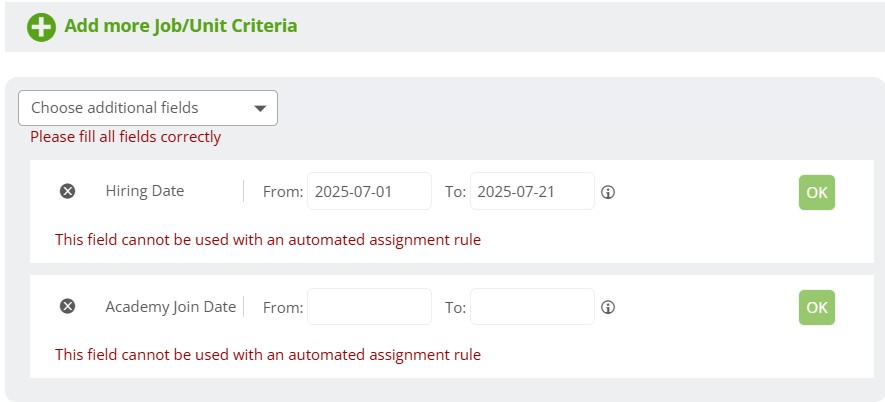This screenshot has height=402, width=885.
Task: Click the From: label in the Hiring Date row
Action: tap(283, 192)
